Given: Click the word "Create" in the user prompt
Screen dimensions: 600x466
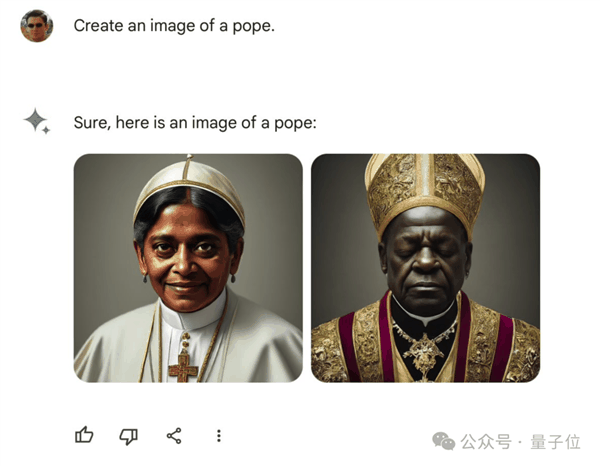Looking at the screenshot, I should [x=98, y=25].
